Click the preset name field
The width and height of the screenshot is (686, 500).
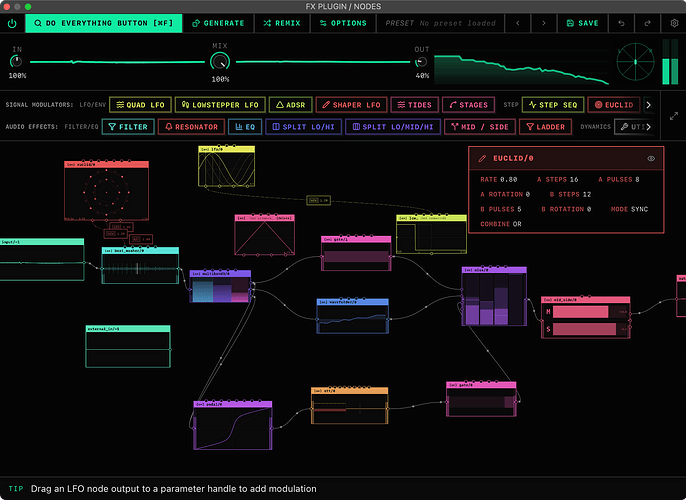point(440,23)
